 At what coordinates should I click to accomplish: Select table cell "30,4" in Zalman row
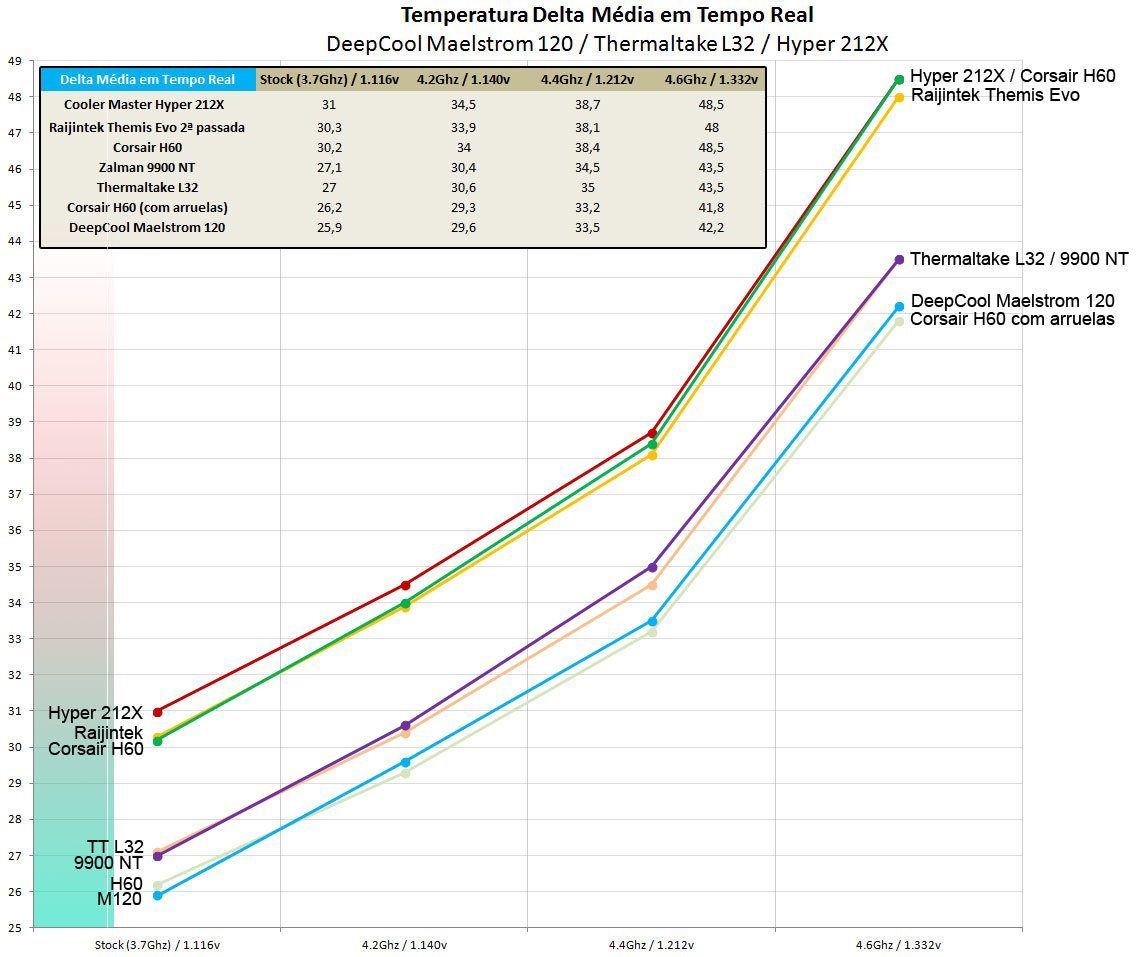[463, 167]
